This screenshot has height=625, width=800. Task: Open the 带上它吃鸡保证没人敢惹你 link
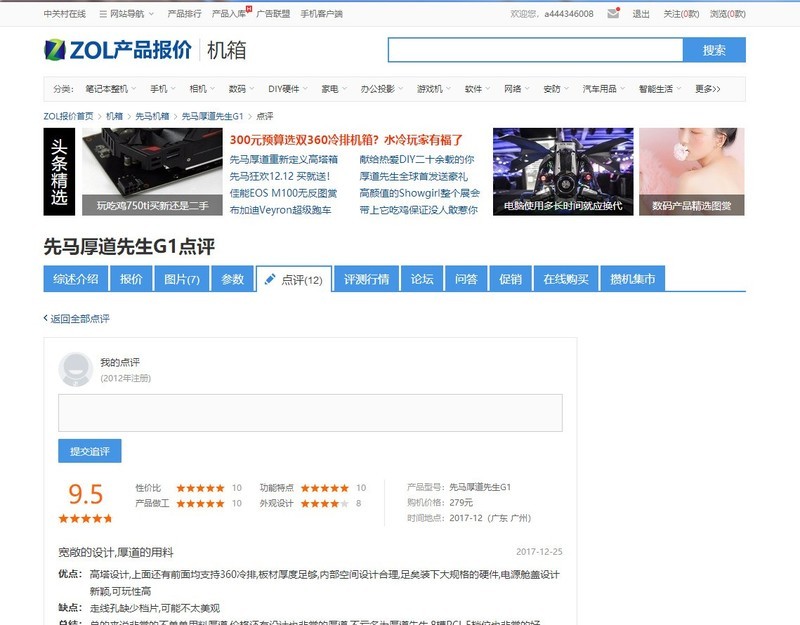418,210
